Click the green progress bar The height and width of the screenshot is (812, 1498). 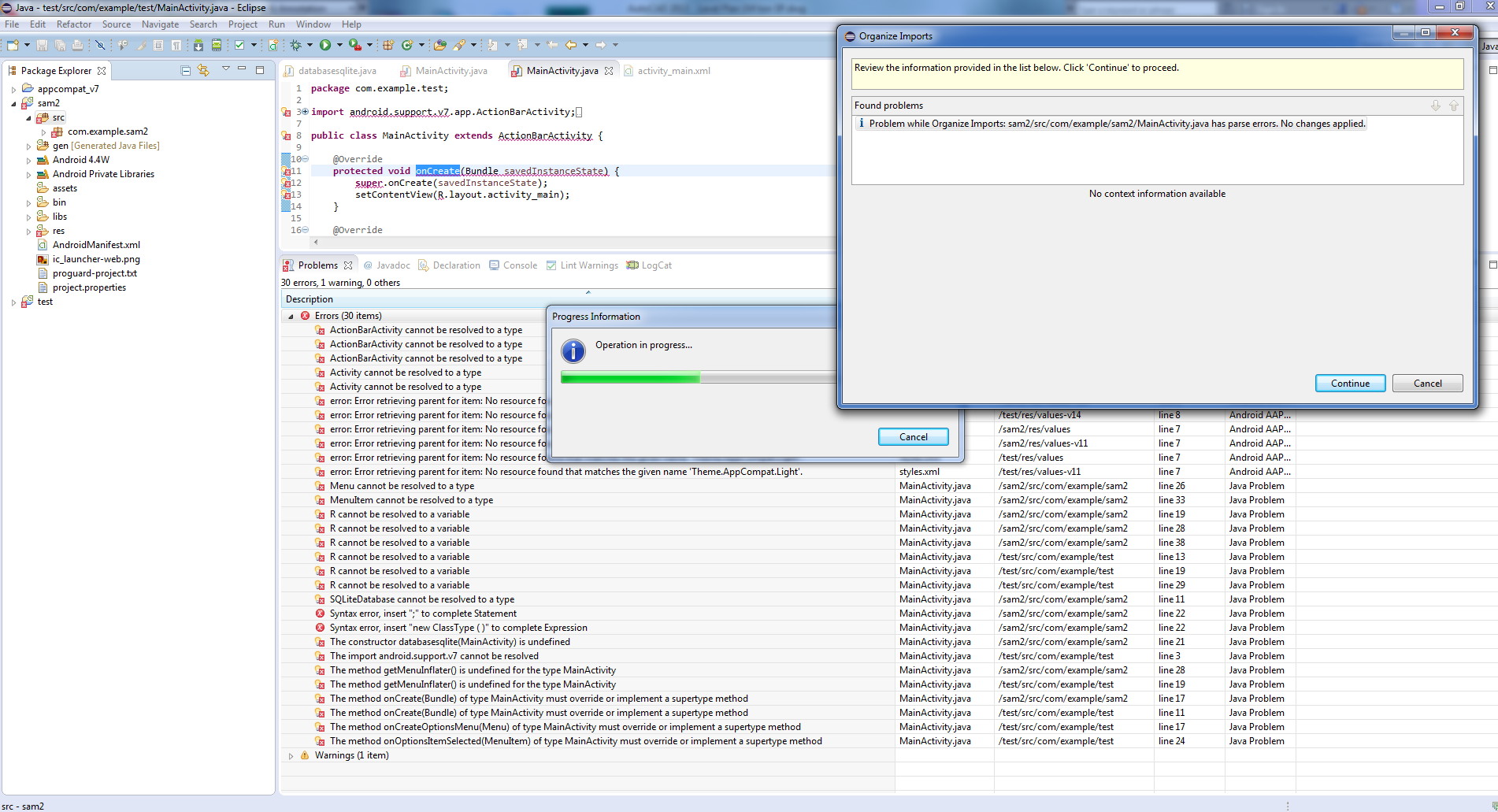[630, 378]
